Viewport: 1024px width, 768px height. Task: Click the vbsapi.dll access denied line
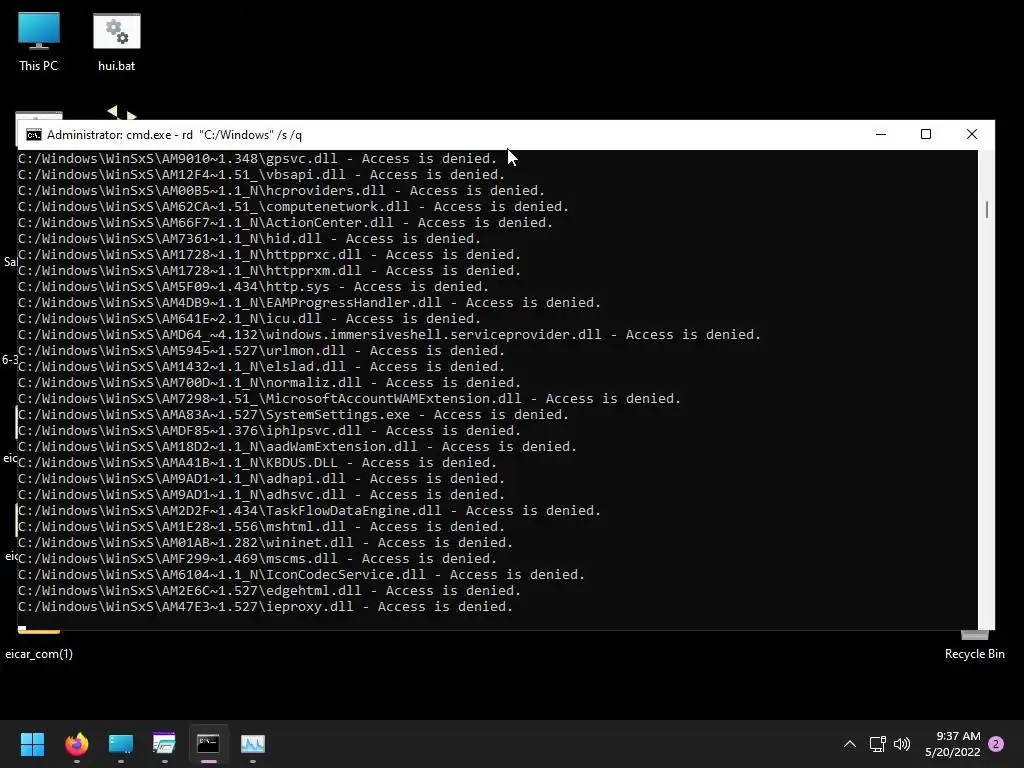click(x=261, y=174)
